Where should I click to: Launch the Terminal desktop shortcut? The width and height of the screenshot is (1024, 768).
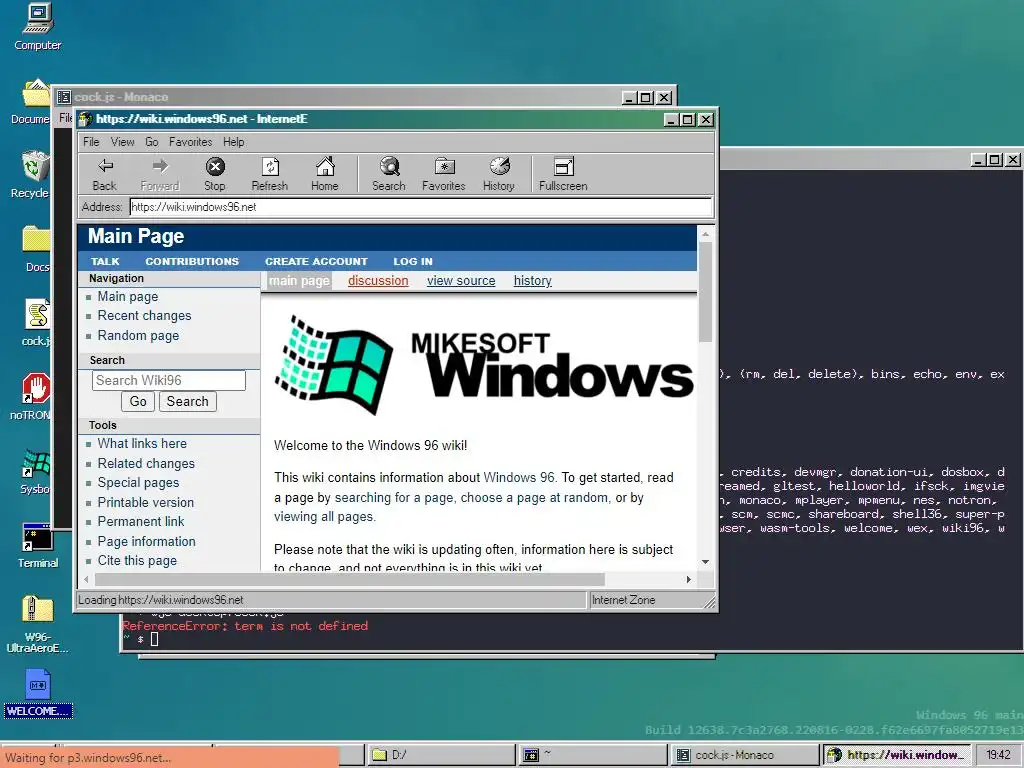tap(37, 545)
